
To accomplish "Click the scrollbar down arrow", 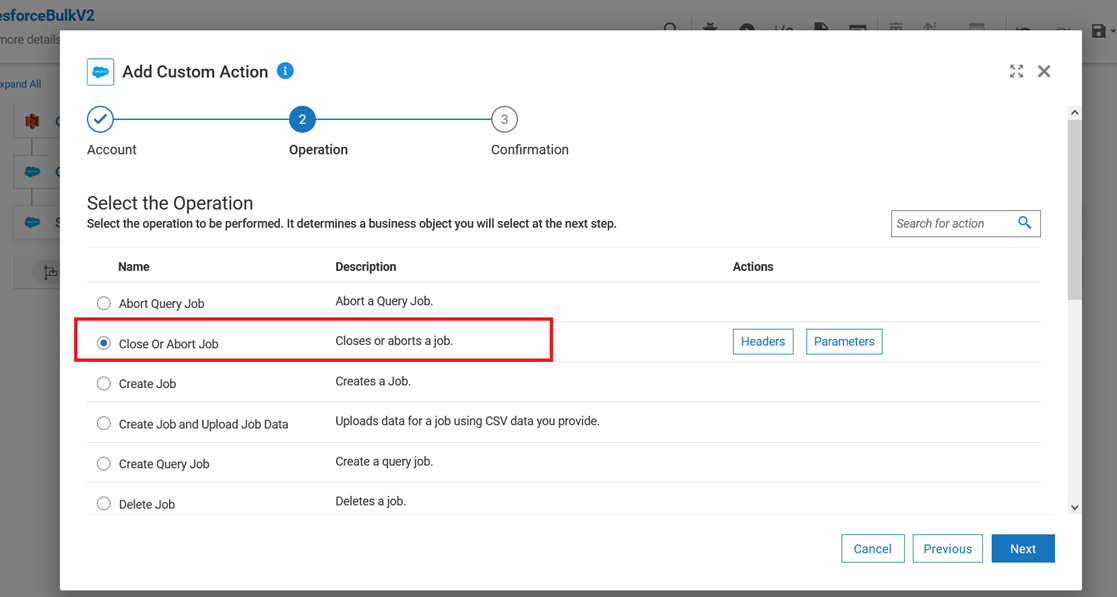I will pos(1075,508).
